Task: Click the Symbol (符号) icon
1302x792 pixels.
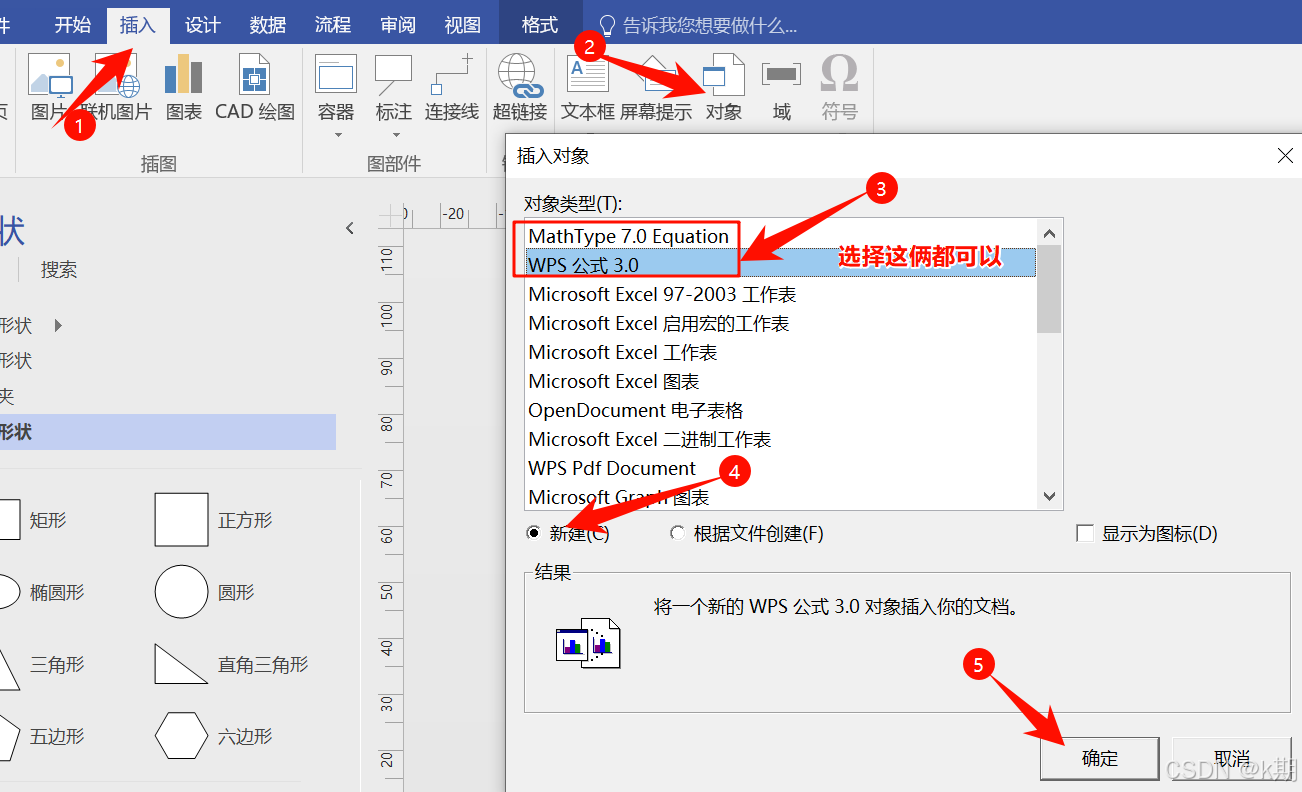Action: pyautogui.click(x=839, y=75)
